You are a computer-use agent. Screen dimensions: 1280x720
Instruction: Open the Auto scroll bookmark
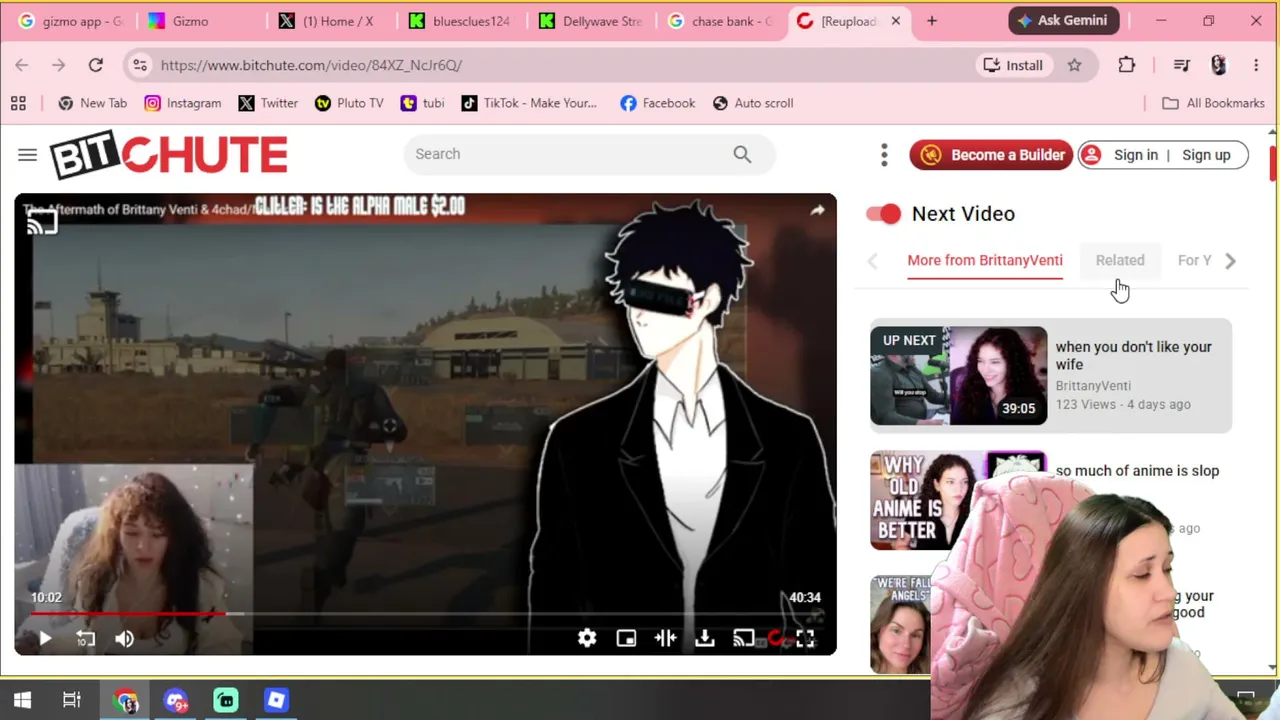point(753,103)
